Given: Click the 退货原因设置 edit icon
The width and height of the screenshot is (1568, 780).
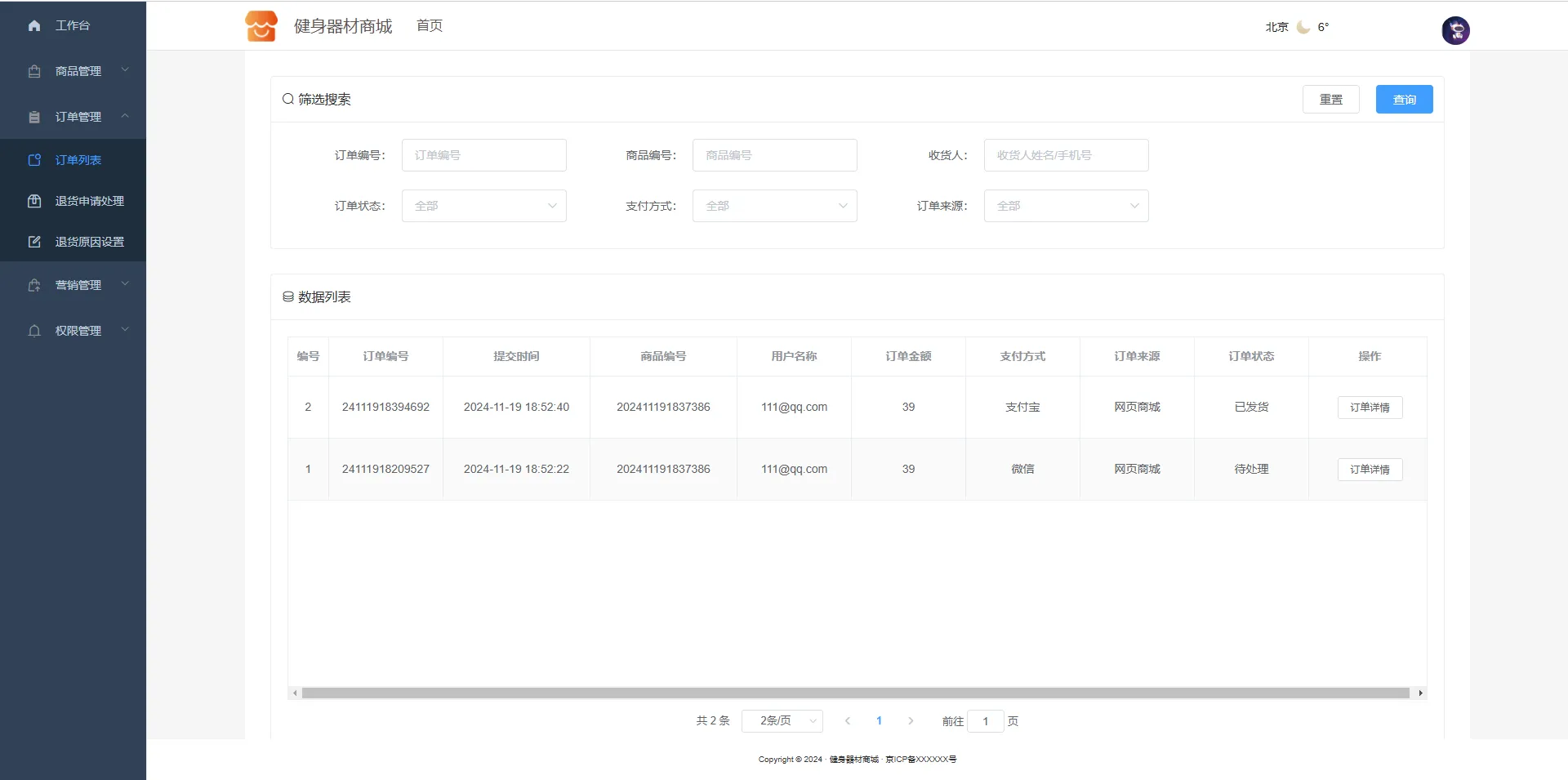Looking at the screenshot, I should click(34, 242).
